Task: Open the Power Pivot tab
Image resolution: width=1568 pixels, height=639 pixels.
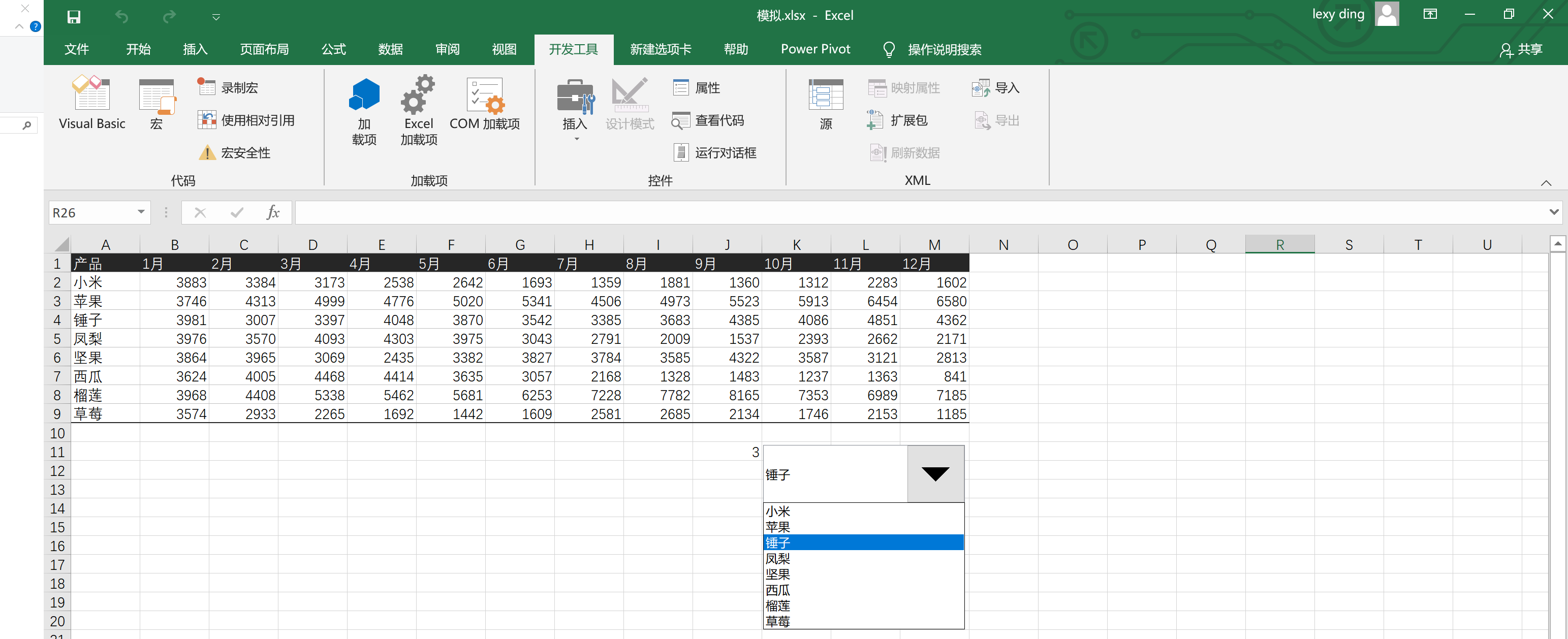Action: [x=815, y=49]
